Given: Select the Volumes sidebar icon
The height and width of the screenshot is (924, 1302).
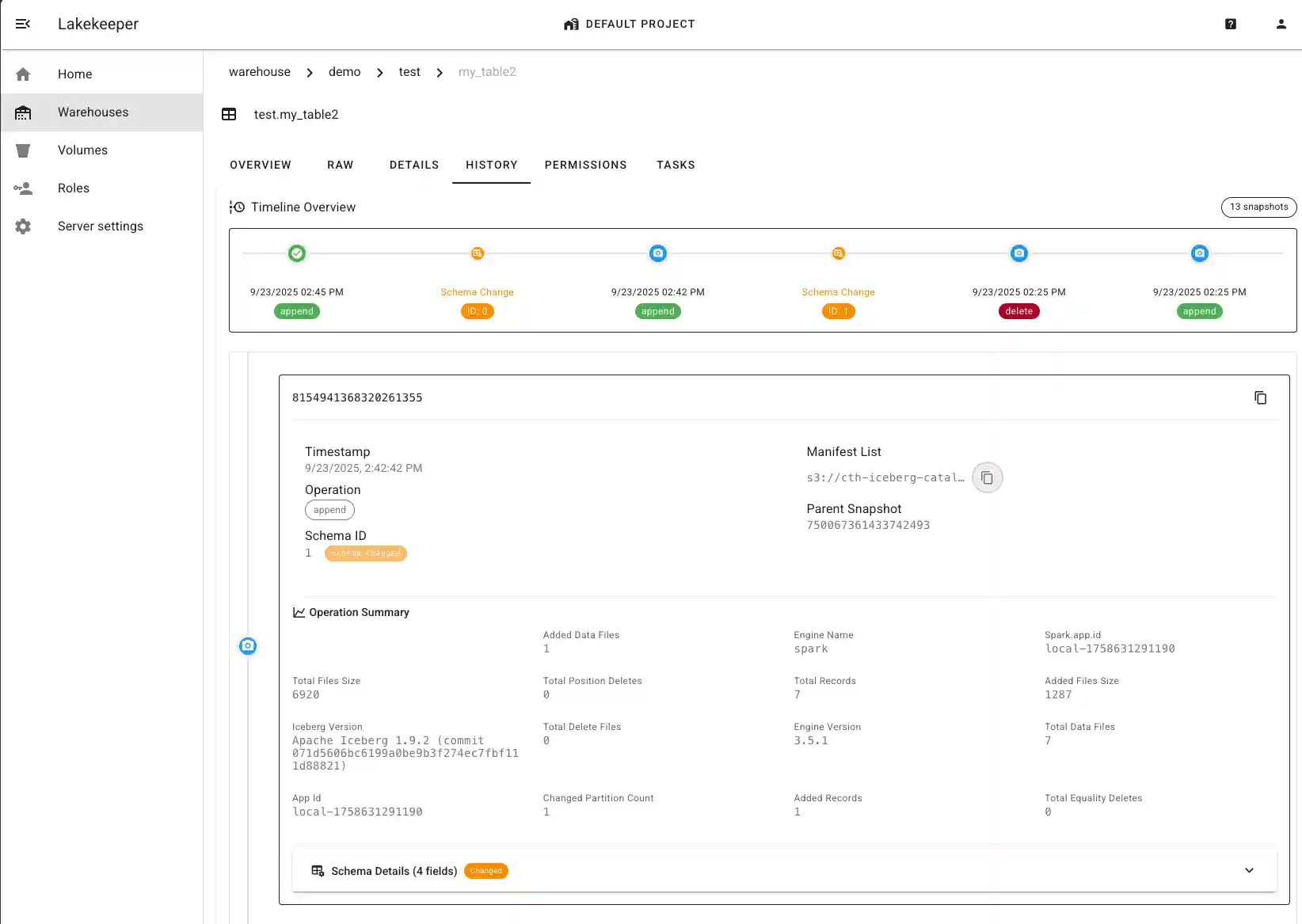Looking at the screenshot, I should tap(23, 150).
